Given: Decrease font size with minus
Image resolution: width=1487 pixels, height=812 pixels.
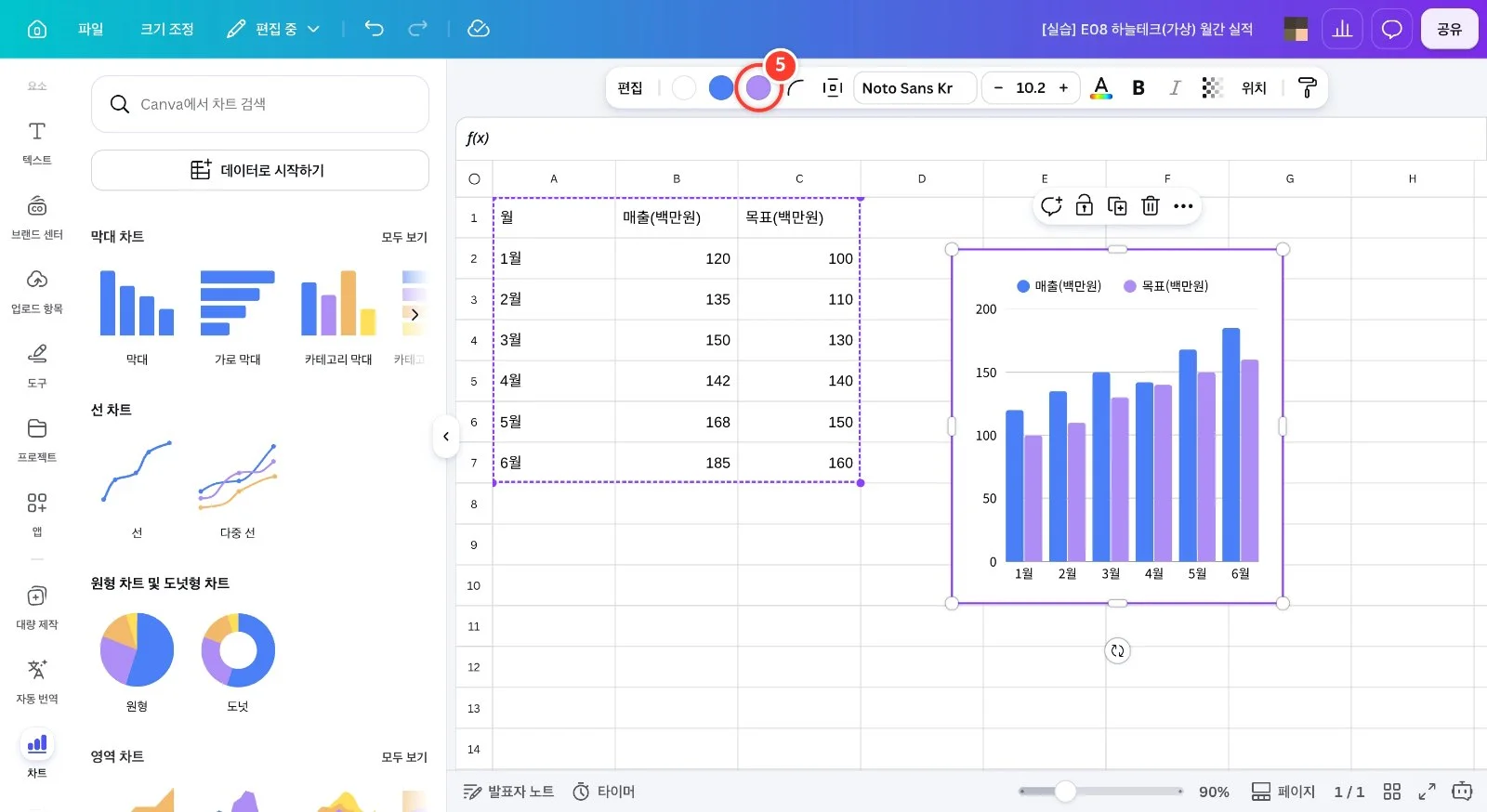Looking at the screenshot, I should coord(998,87).
